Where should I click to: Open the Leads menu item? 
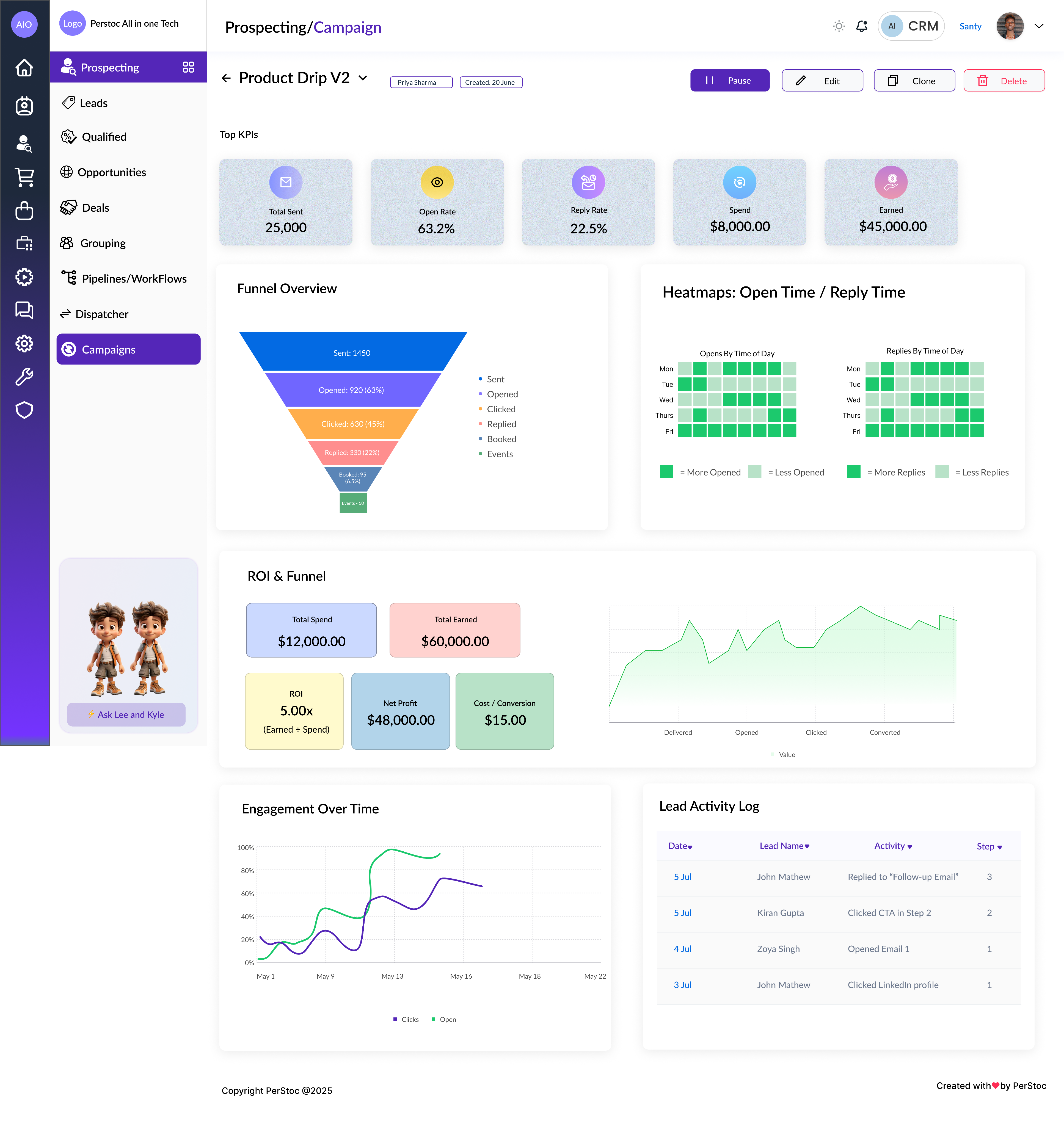point(93,103)
